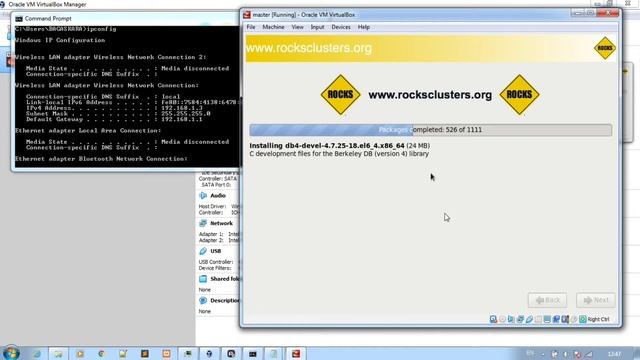Click IPv4 Address line in Command Prompt
This screenshot has height=360, width=640.
pyautogui.click(x=114, y=108)
